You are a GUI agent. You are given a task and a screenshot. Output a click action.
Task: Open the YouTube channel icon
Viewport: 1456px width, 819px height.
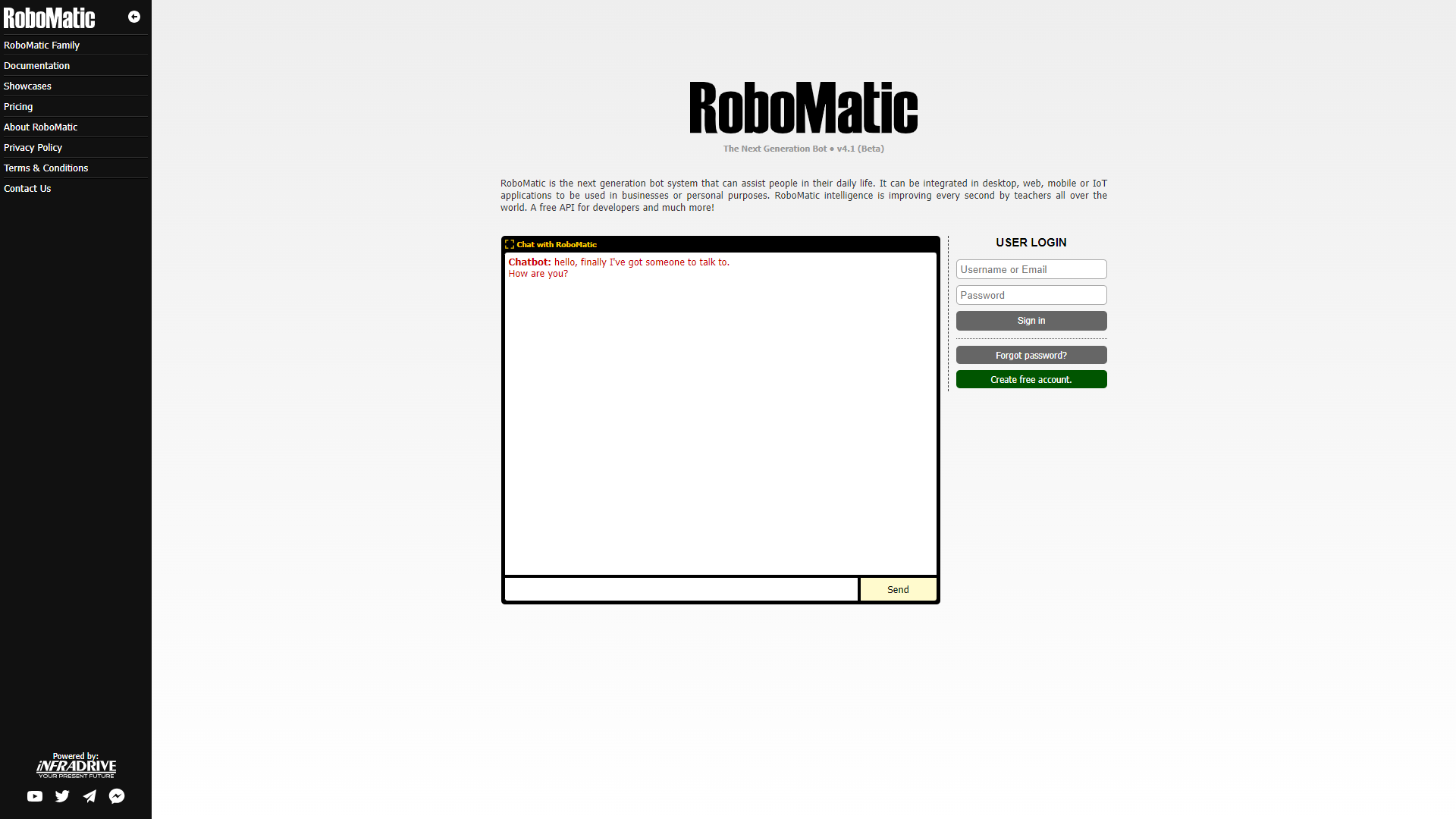tap(35, 796)
